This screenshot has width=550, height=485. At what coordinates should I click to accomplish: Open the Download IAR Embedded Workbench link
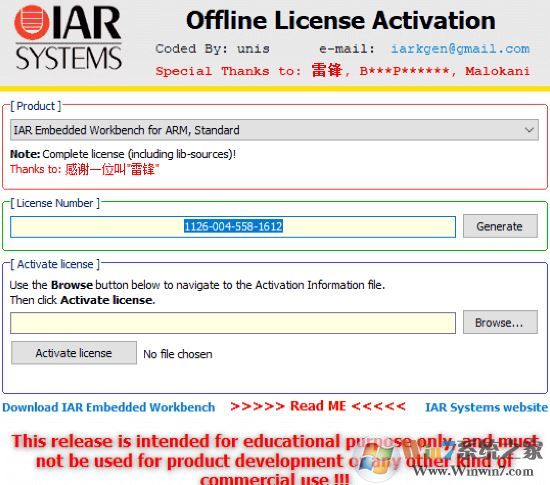pos(109,407)
